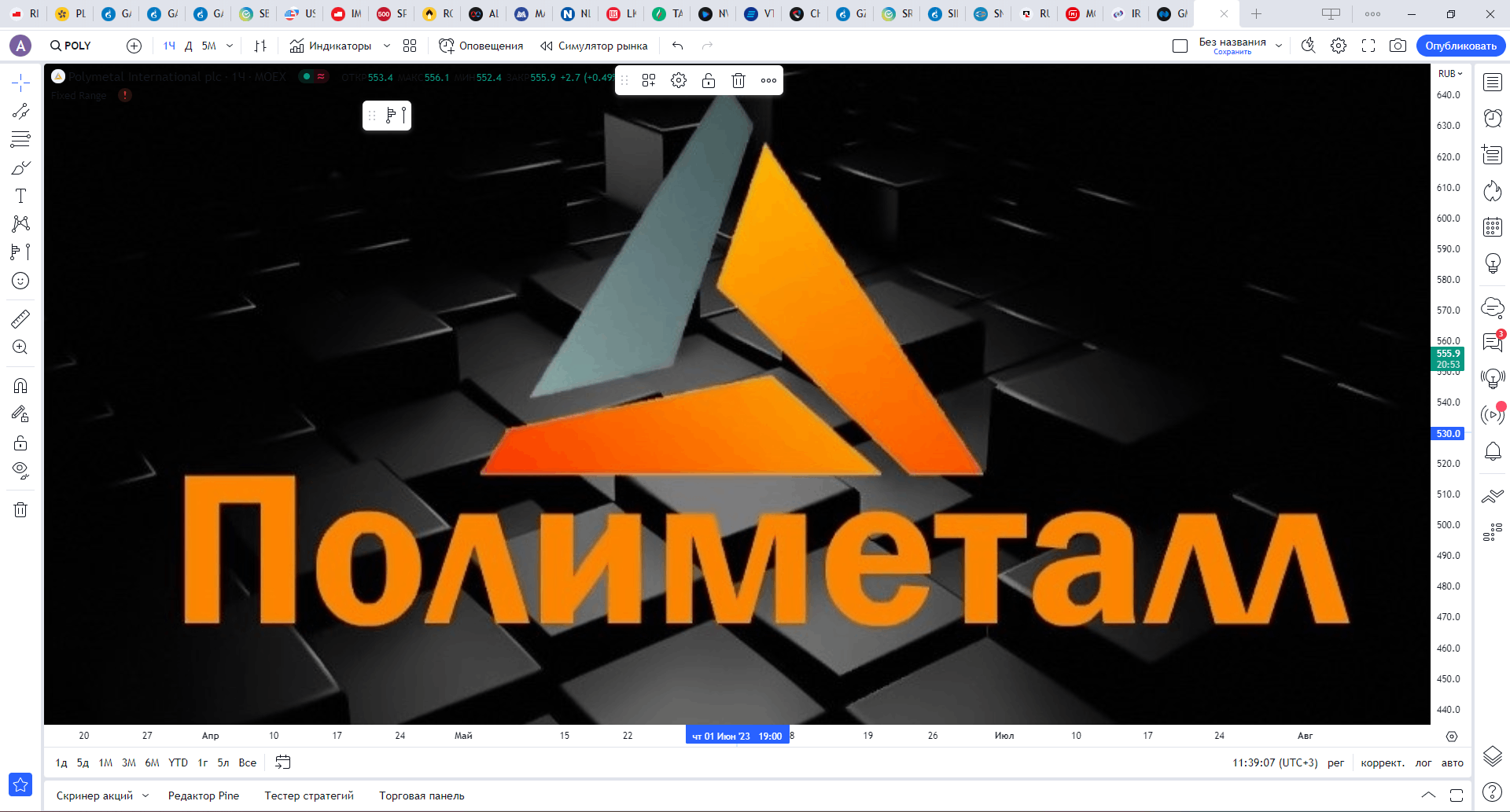Open drawing templates in floating toolbar

point(649,80)
